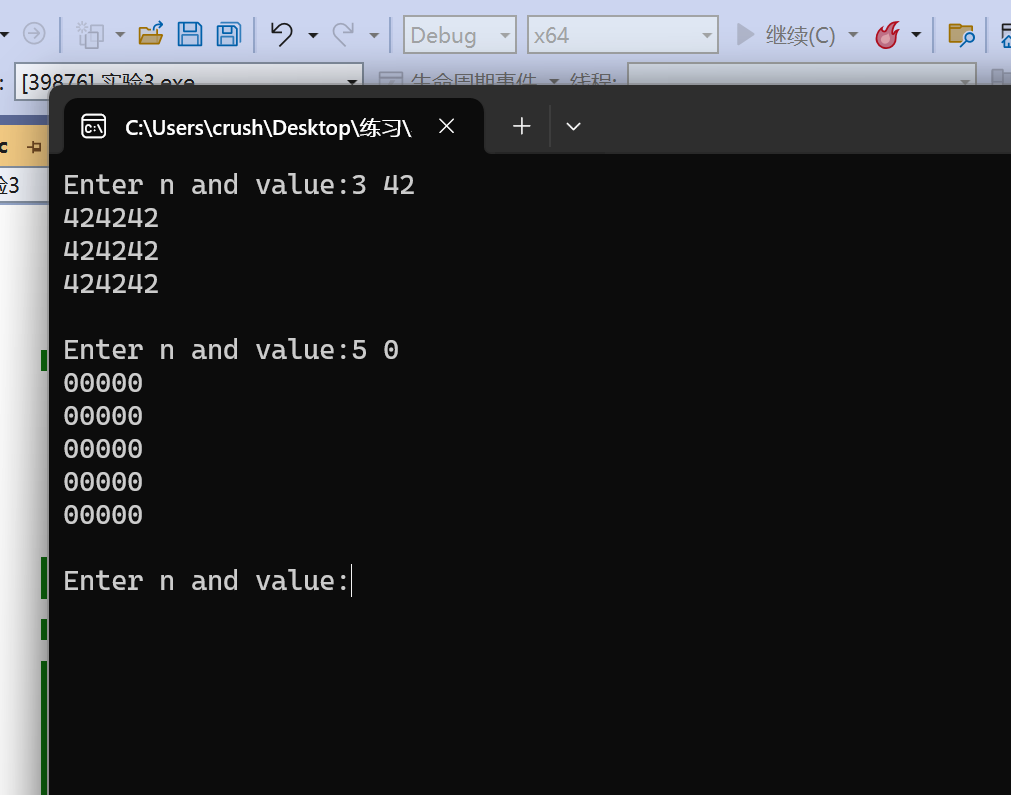1011x795 pixels.
Task: Click the terminal tab command prompt icon
Action: point(93,127)
